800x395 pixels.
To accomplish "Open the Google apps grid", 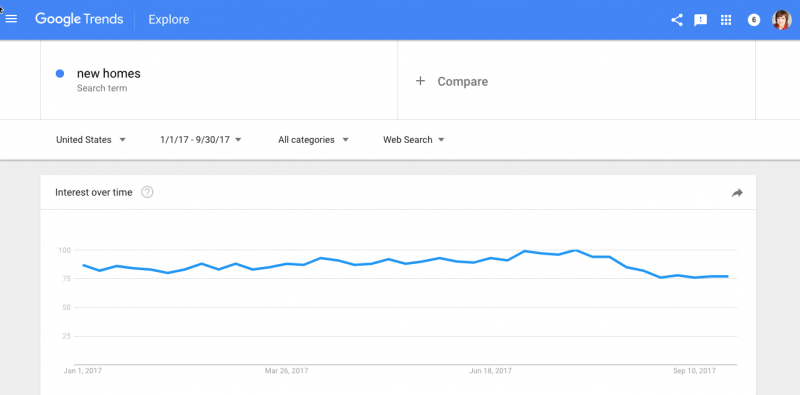I will 726,20.
